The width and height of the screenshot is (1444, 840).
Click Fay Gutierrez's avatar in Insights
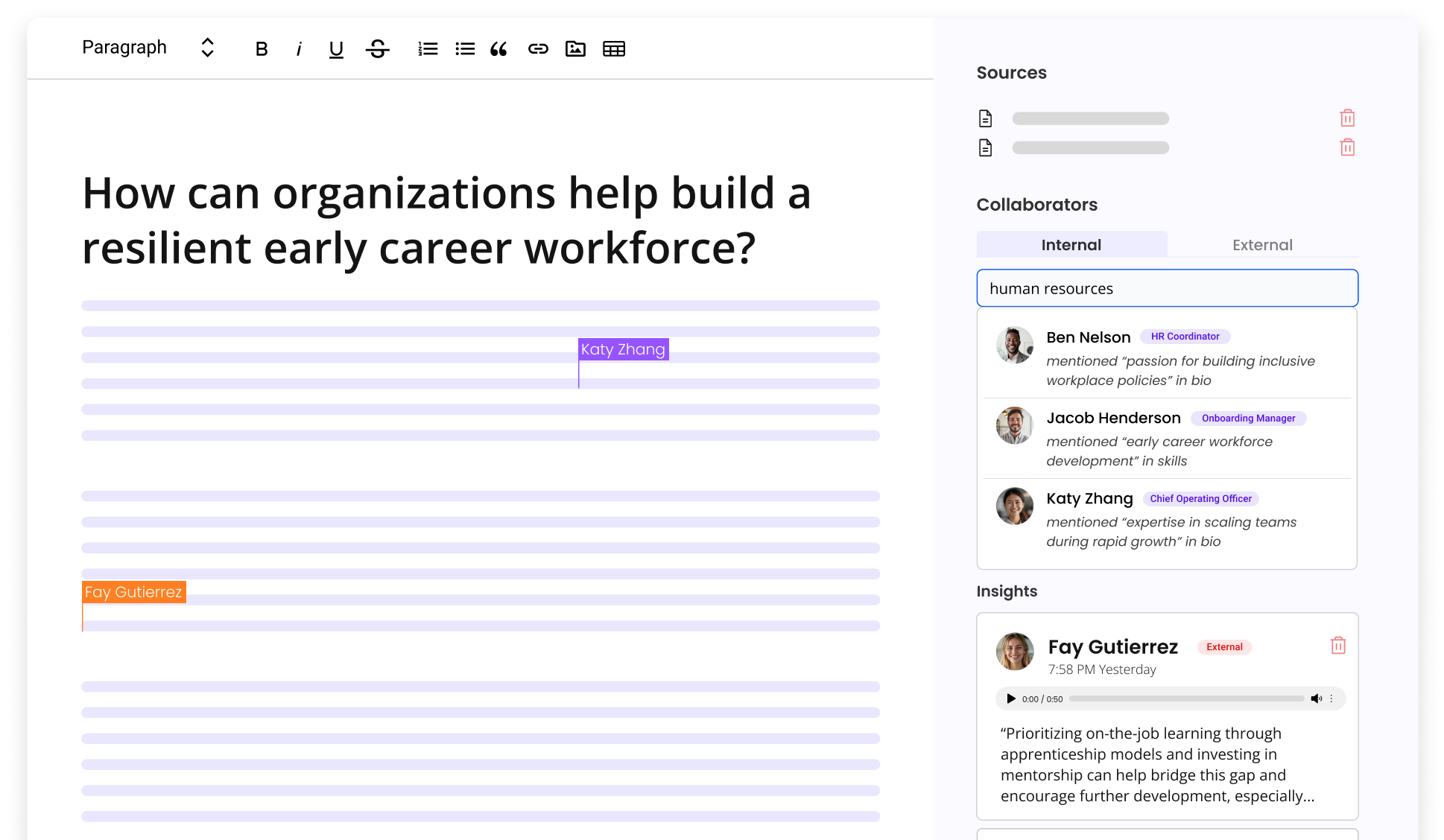pos(1015,652)
